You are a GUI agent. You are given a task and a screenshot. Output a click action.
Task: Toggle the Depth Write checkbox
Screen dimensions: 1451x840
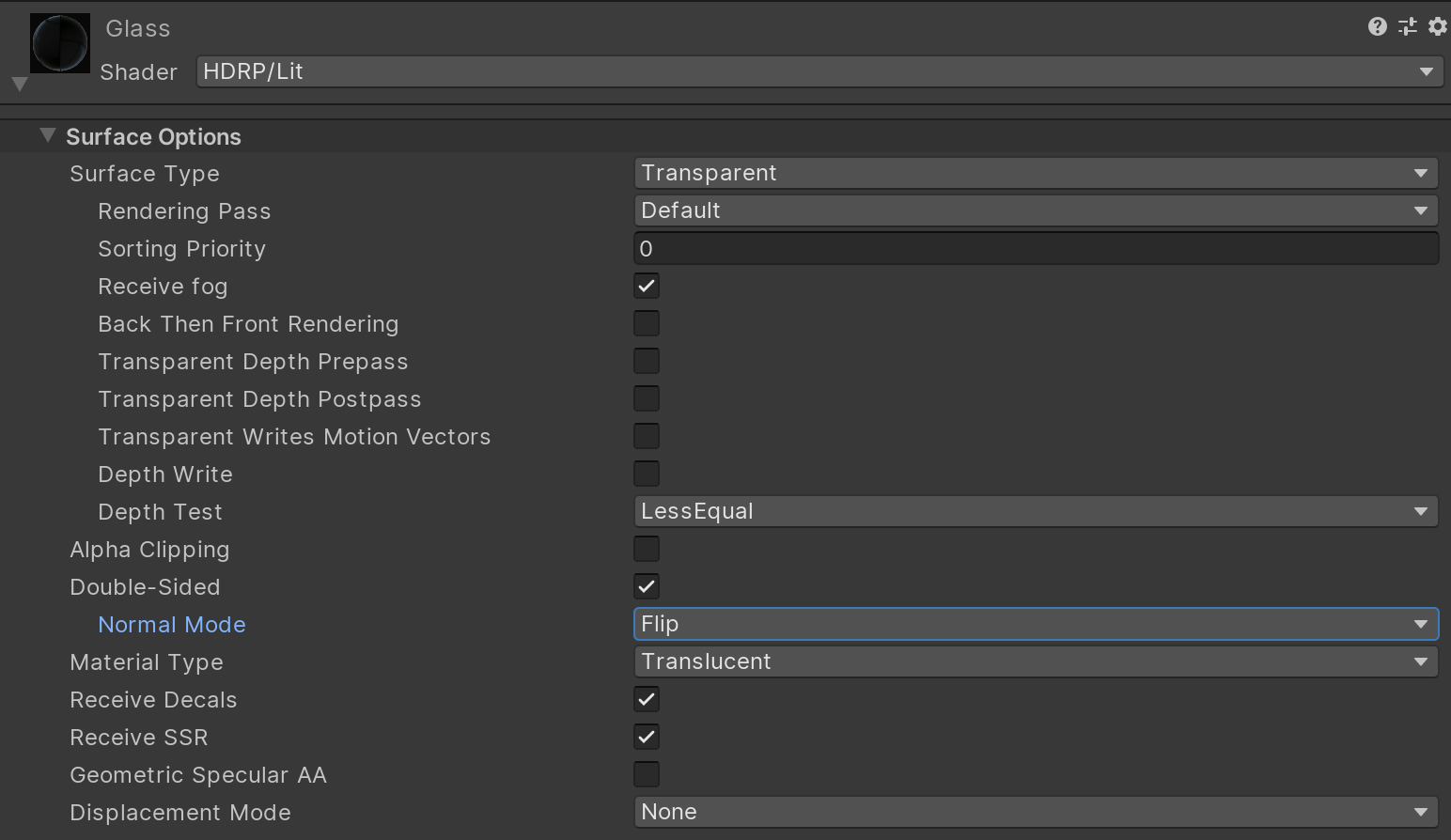tap(647, 474)
